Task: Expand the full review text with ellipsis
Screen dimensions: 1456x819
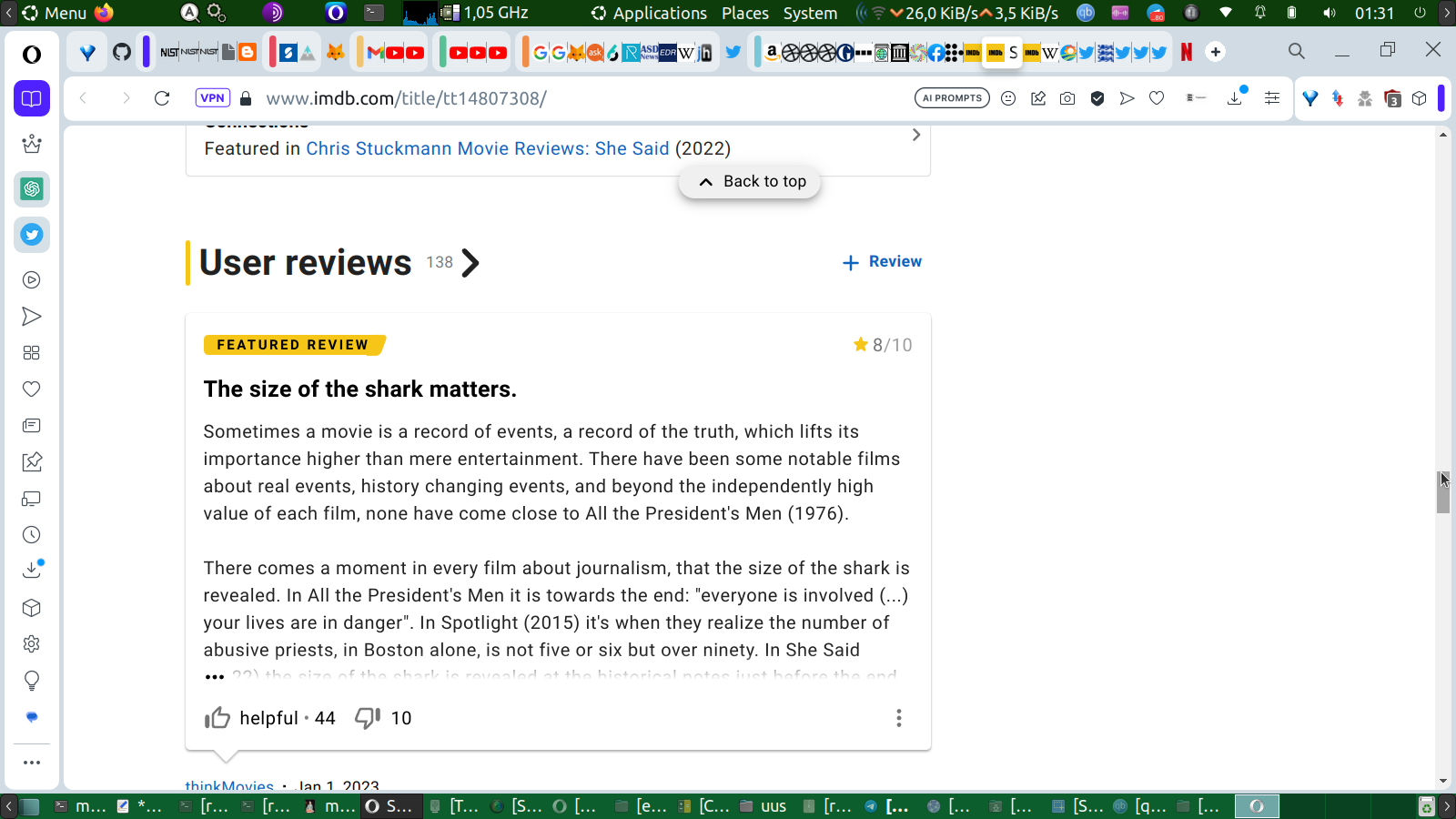Action: pyautogui.click(x=215, y=676)
